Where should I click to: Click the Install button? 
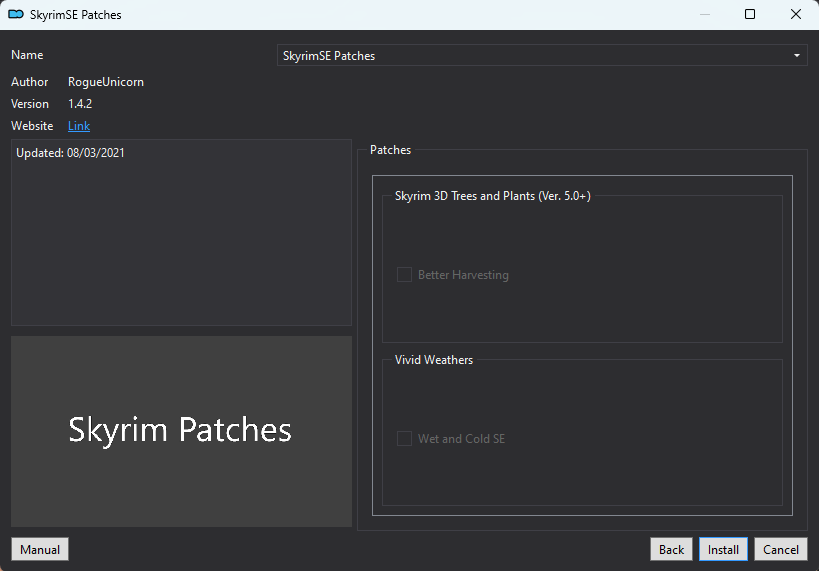coord(723,550)
